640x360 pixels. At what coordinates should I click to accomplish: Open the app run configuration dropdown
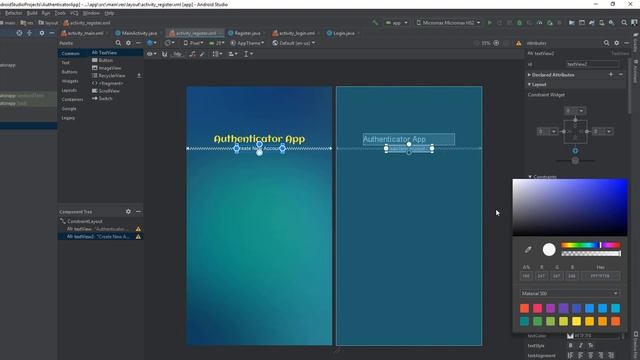397,23
